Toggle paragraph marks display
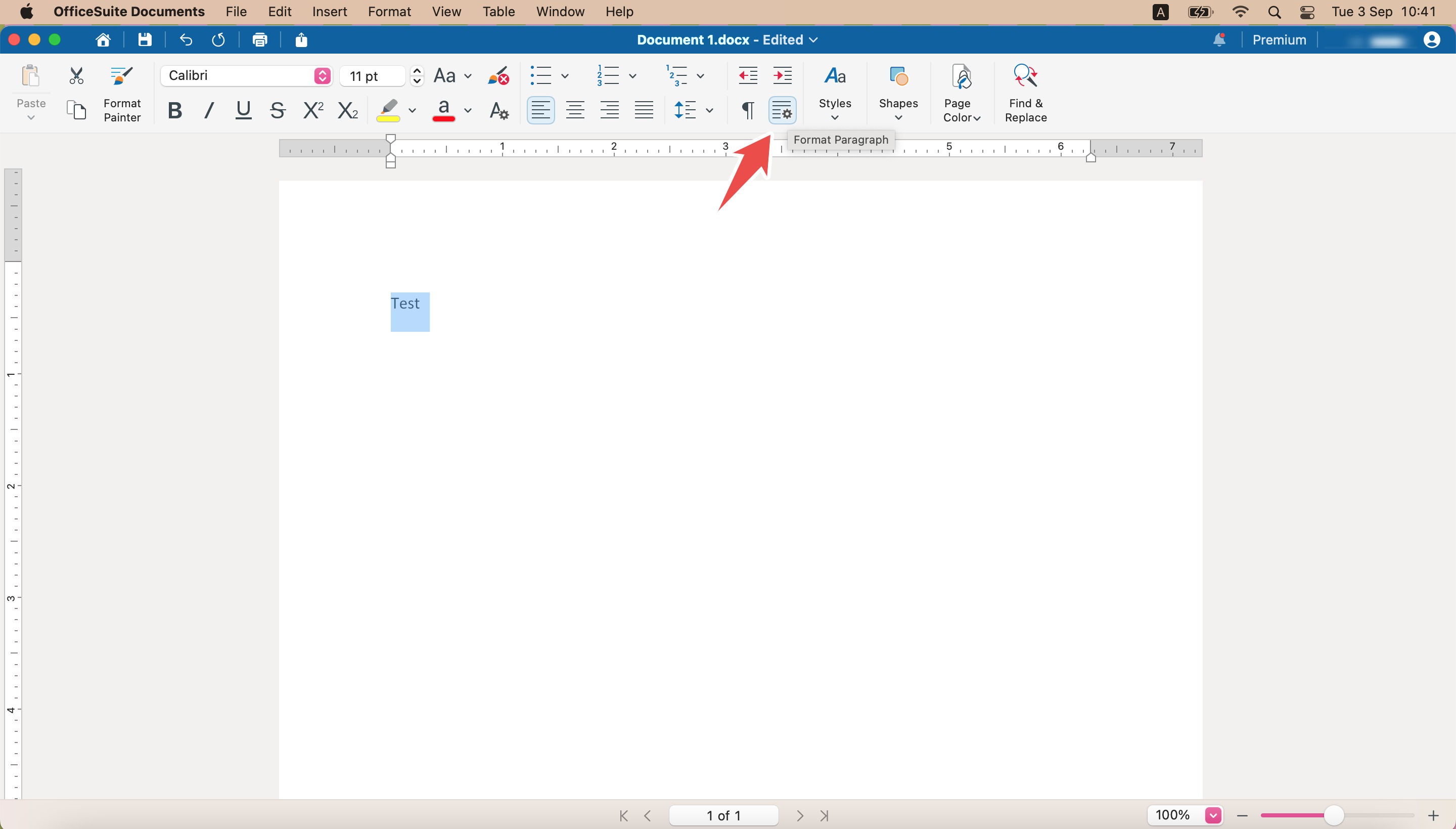 748,110
